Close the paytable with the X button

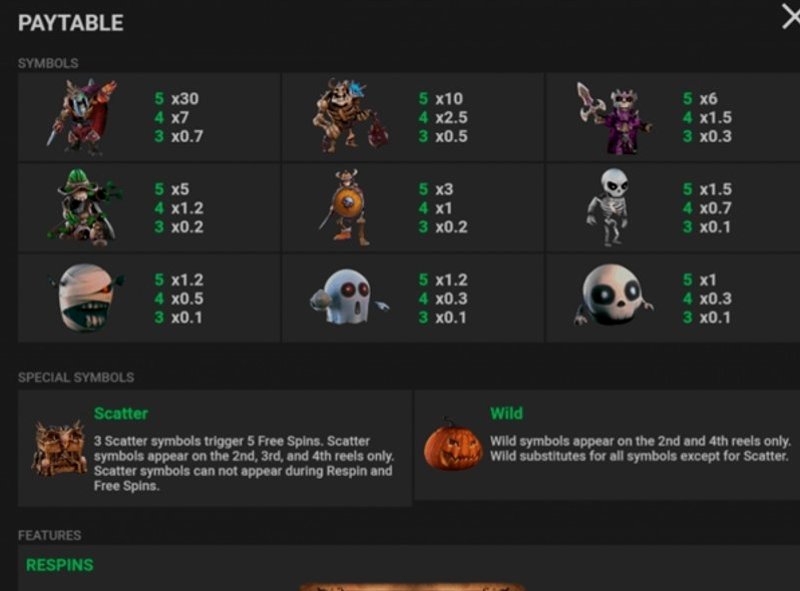791,16
